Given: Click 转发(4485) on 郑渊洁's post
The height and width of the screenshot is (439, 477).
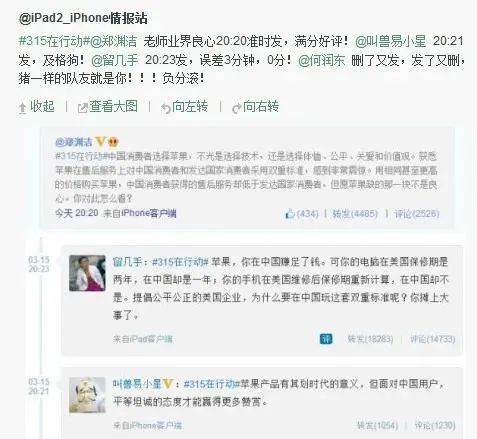Looking at the screenshot, I should pyautogui.click(x=355, y=214).
